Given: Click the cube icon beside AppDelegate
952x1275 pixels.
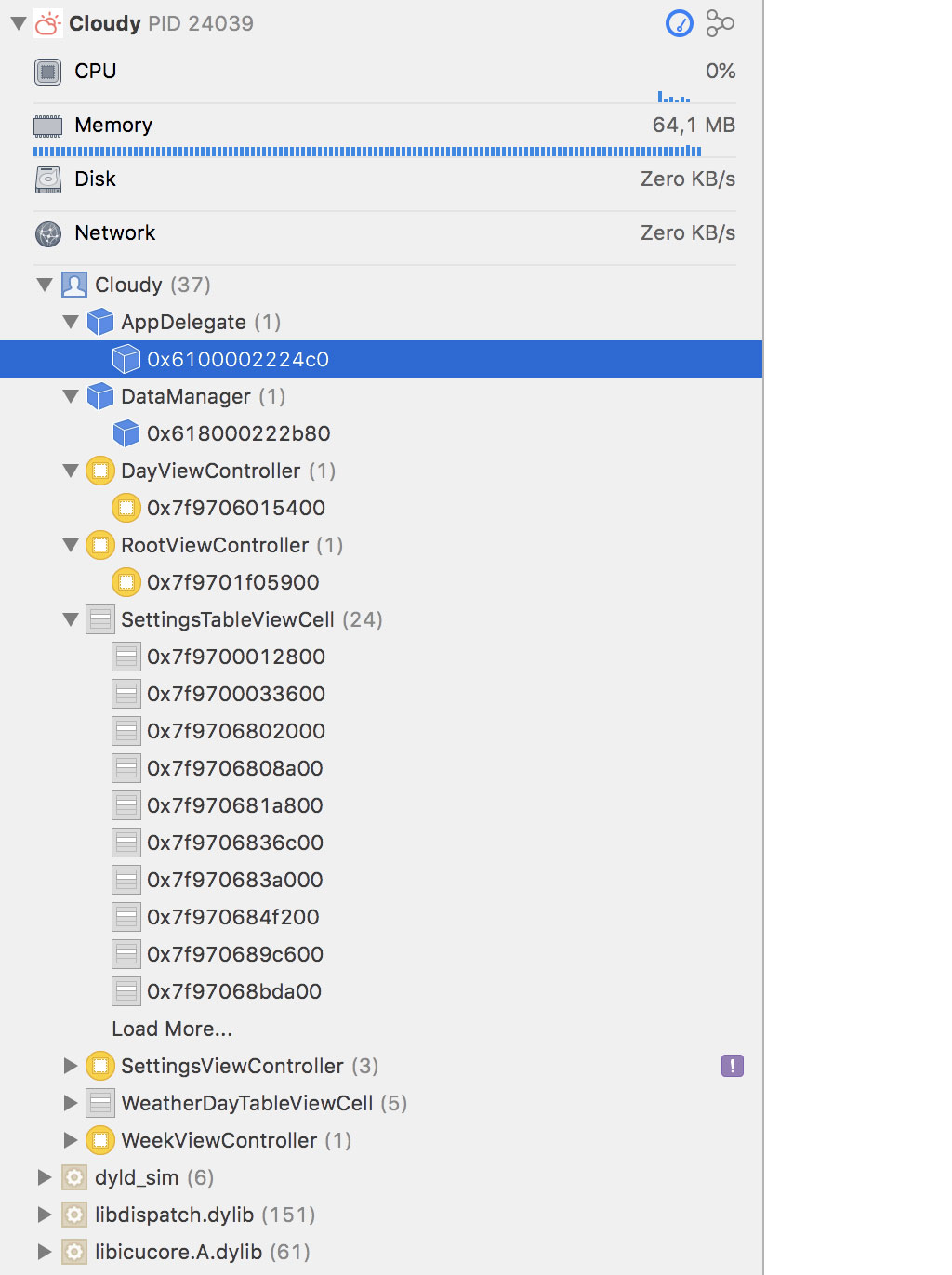Looking at the screenshot, I should click(99, 322).
